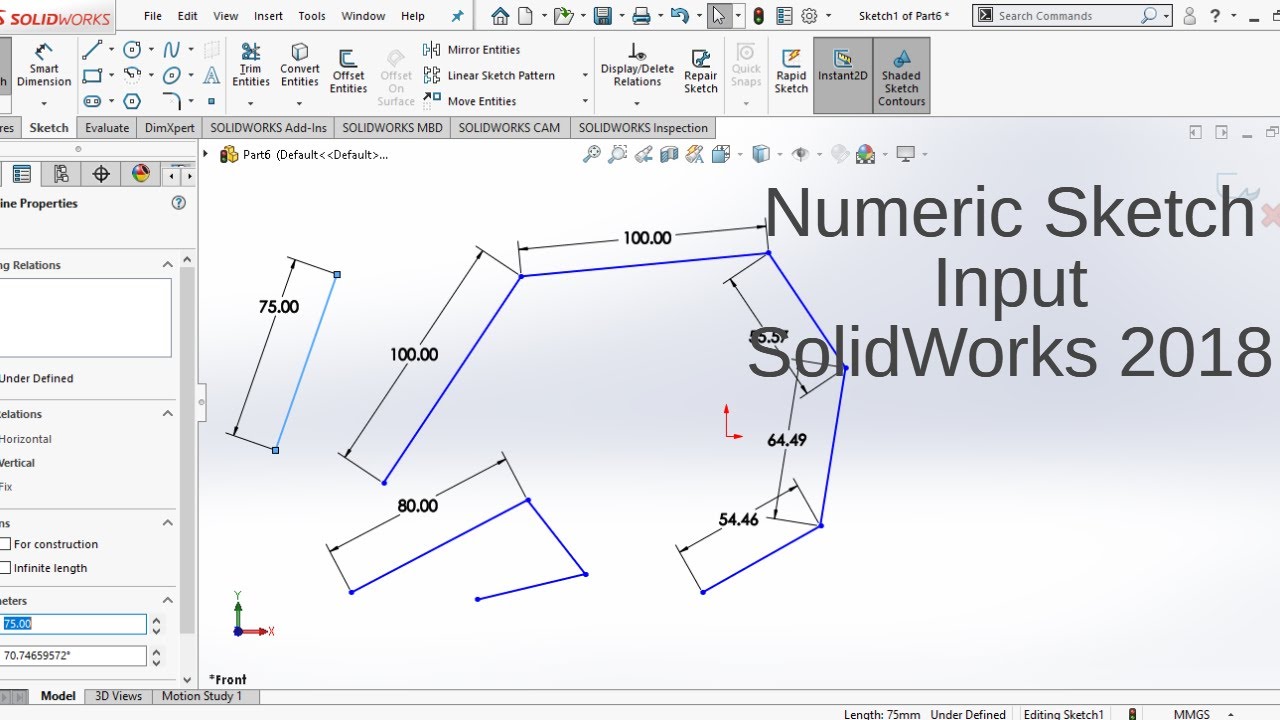1280x720 pixels.
Task: Enable the Infinite length checkbox
Action: pyautogui.click(x=5, y=568)
